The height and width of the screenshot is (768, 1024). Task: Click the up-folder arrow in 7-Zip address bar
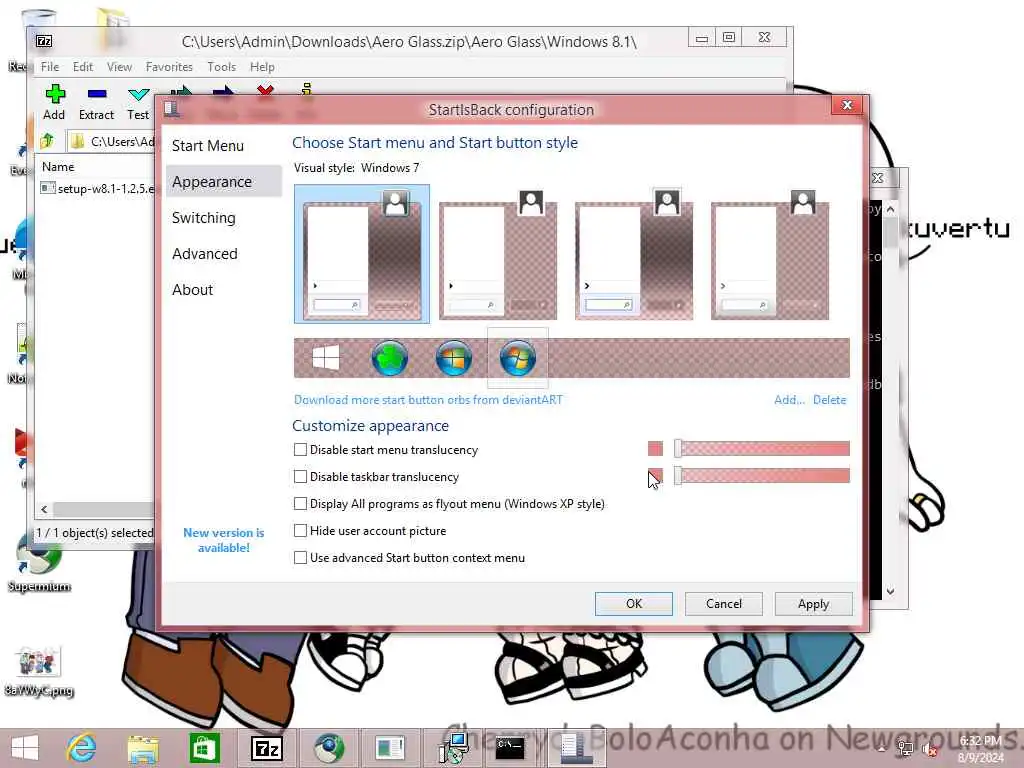(x=47, y=140)
